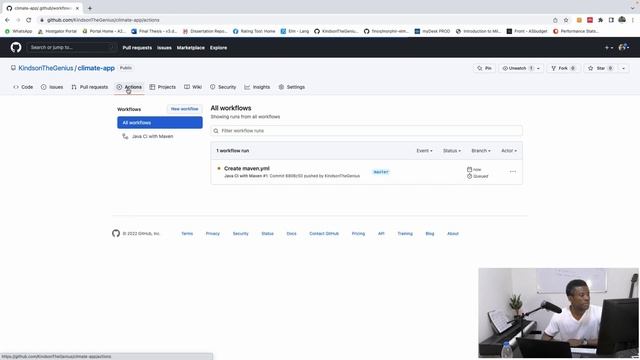Open the WhatsApp bookmark
Screen dimensions: 640x360
[x=18, y=31]
